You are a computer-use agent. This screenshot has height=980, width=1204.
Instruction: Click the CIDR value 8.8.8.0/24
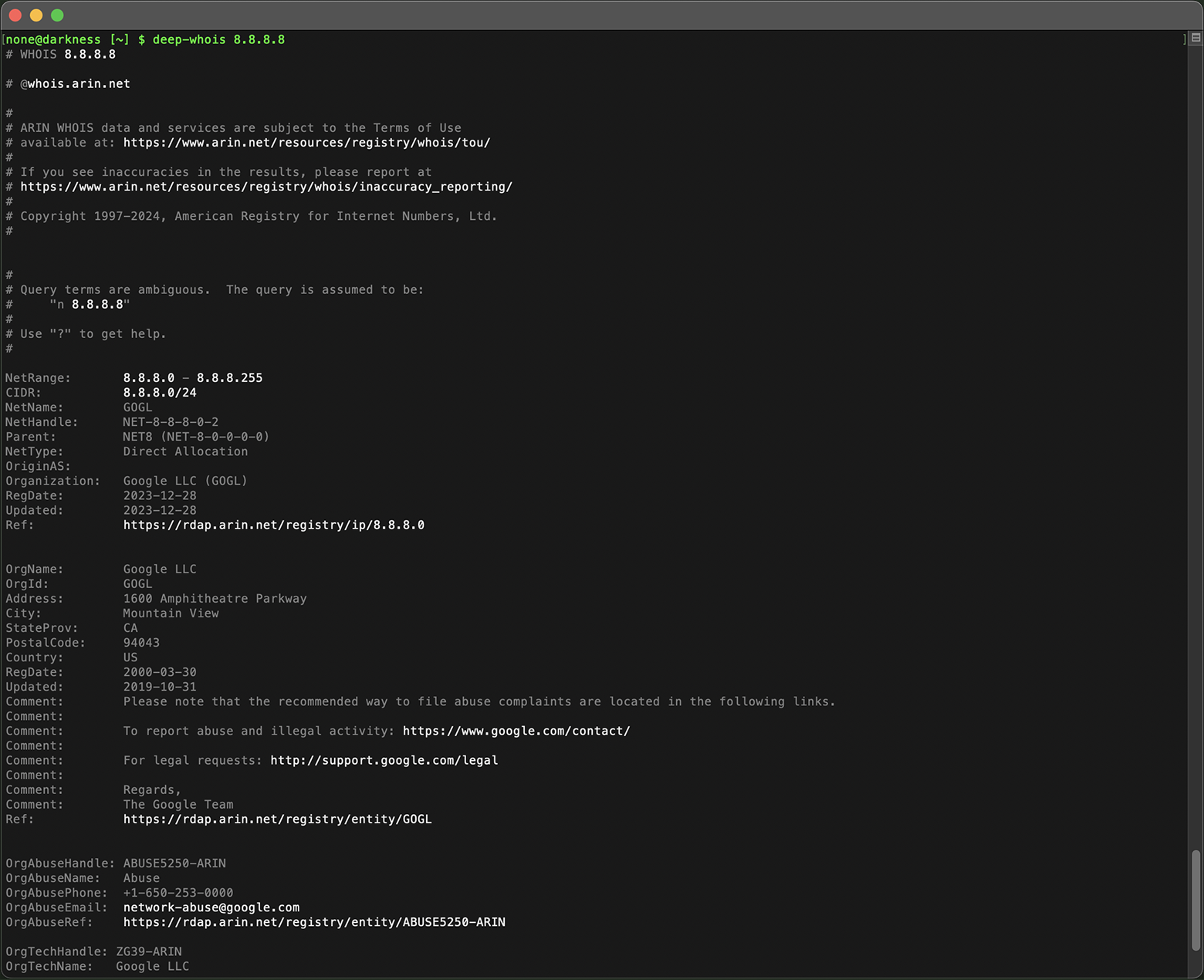(x=160, y=392)
